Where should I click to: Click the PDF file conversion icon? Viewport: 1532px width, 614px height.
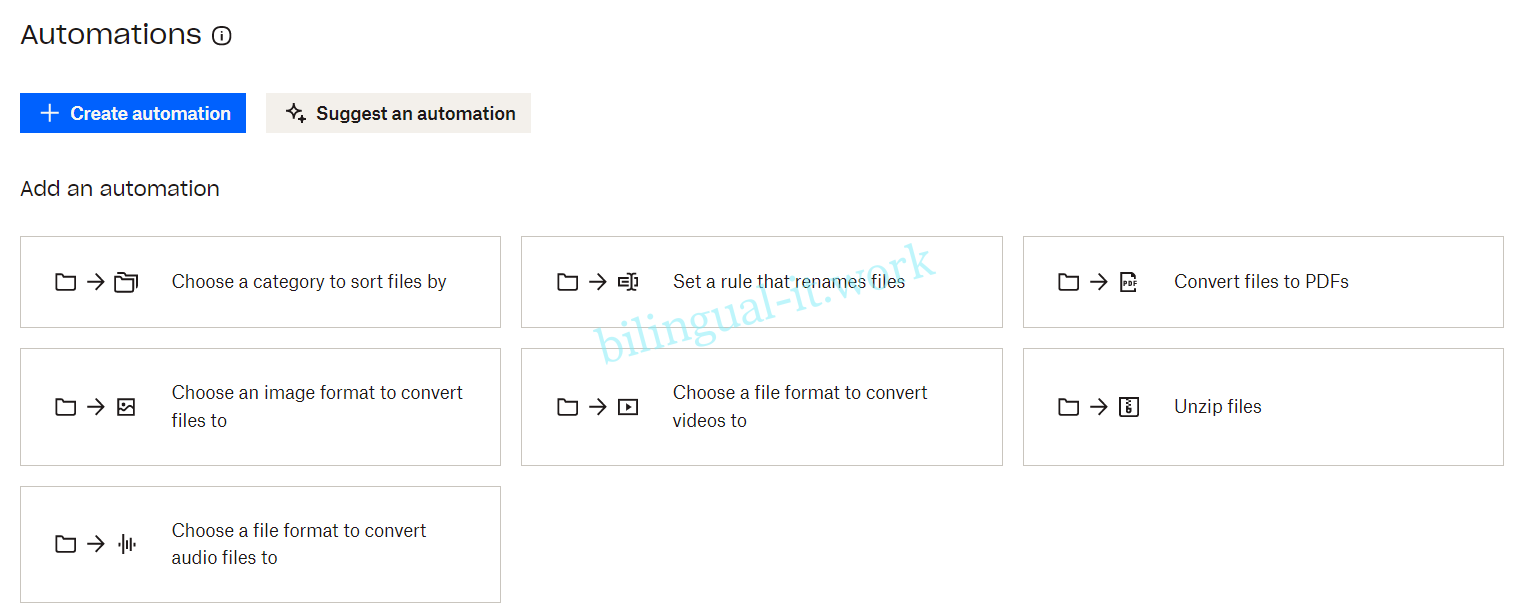click(x=1128, y=282)
